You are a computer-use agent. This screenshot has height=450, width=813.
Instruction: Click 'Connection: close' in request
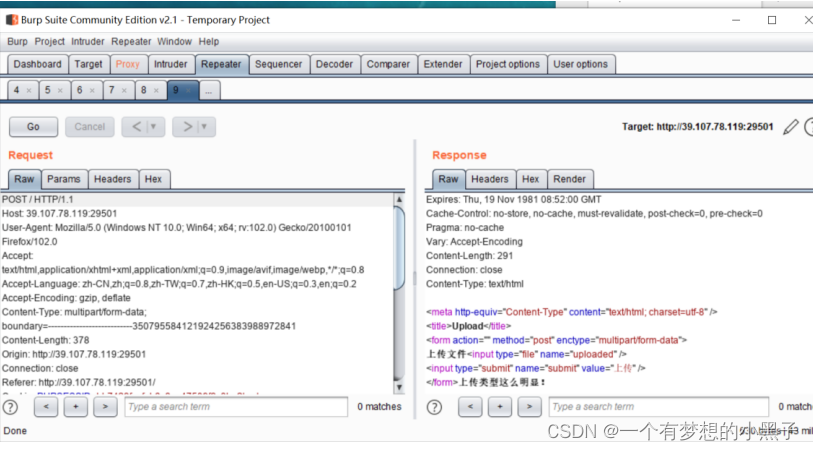point(40,369)
